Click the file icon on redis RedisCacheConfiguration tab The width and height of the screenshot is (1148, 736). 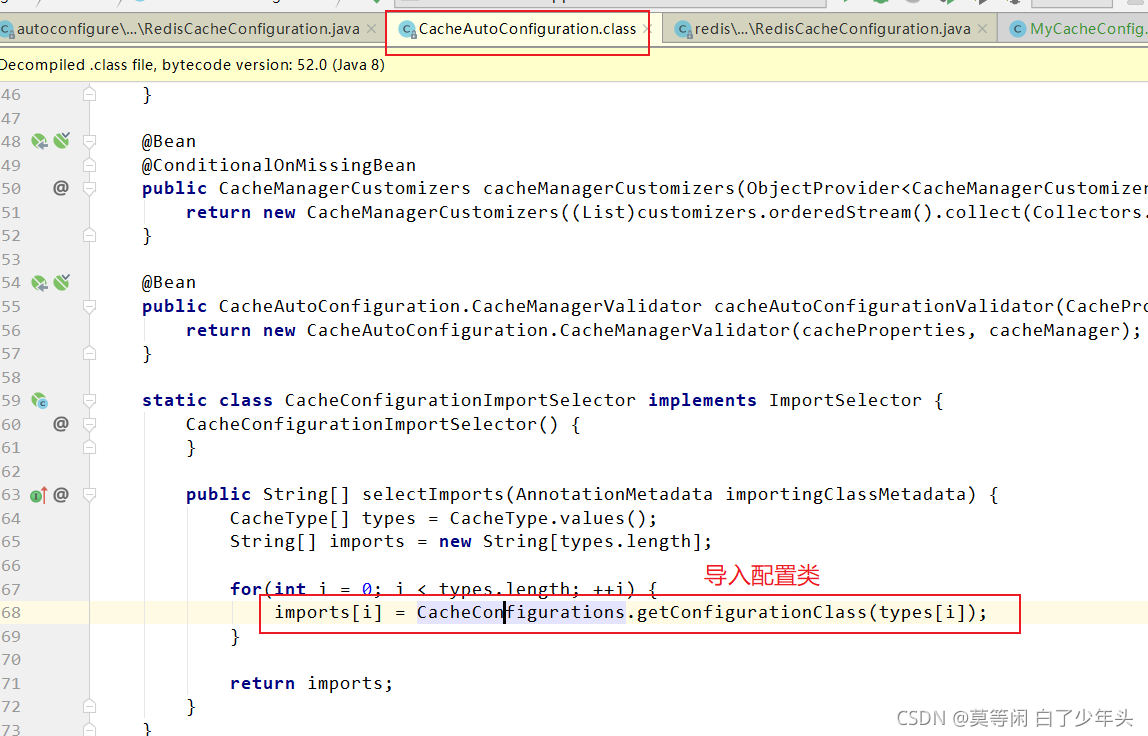pyautogui.click(x=683, y=29)
